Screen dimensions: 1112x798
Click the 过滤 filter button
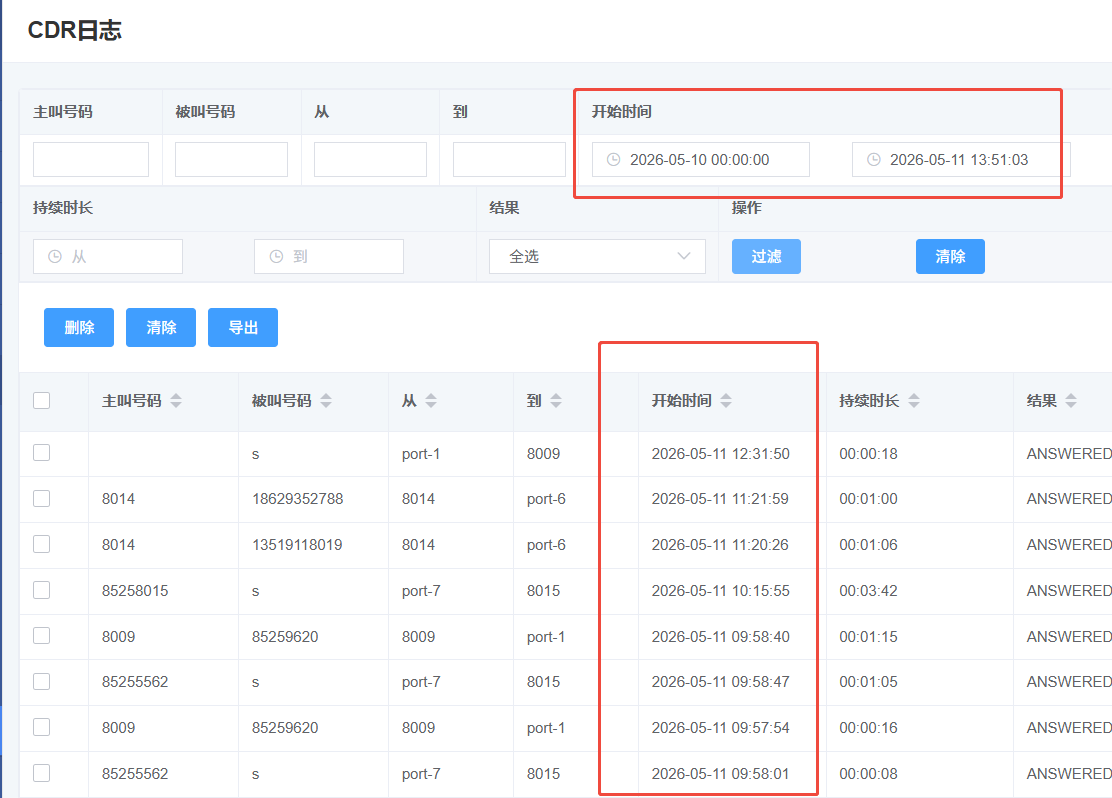(x=766, y=257)
